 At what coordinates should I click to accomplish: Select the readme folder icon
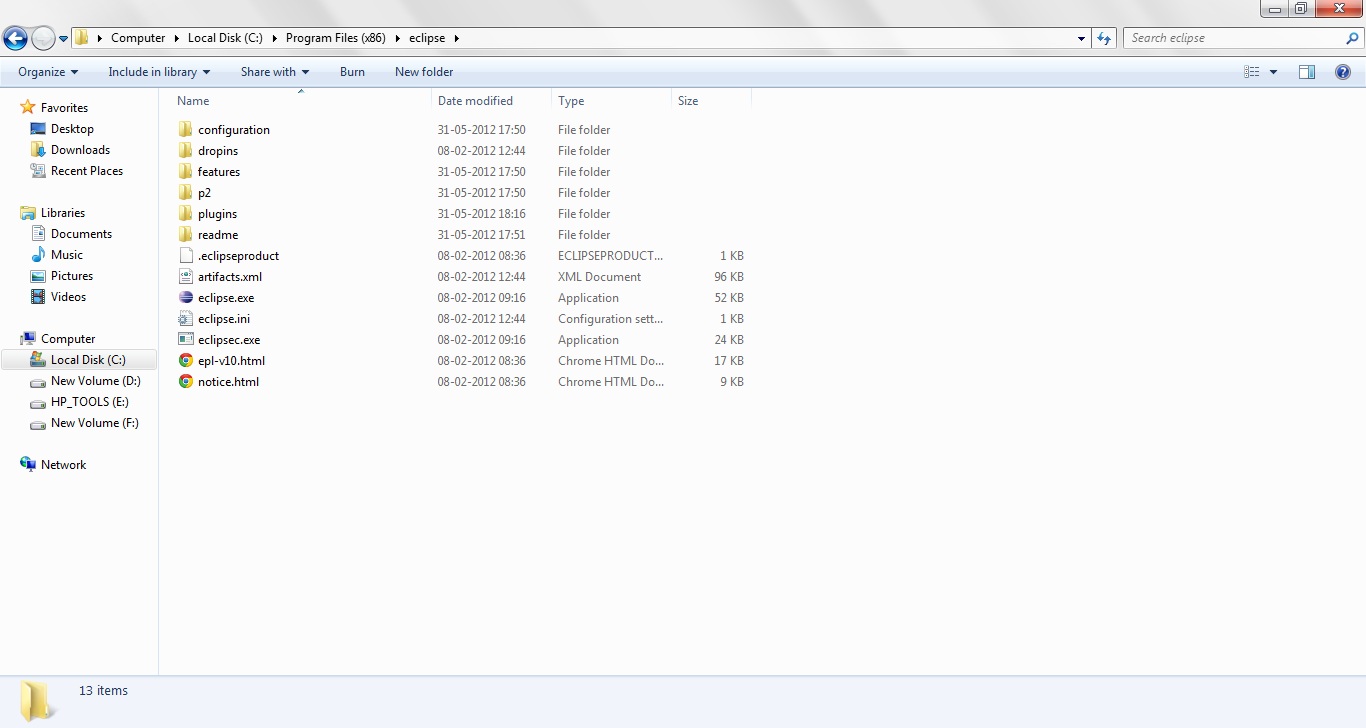click(185, 234)
